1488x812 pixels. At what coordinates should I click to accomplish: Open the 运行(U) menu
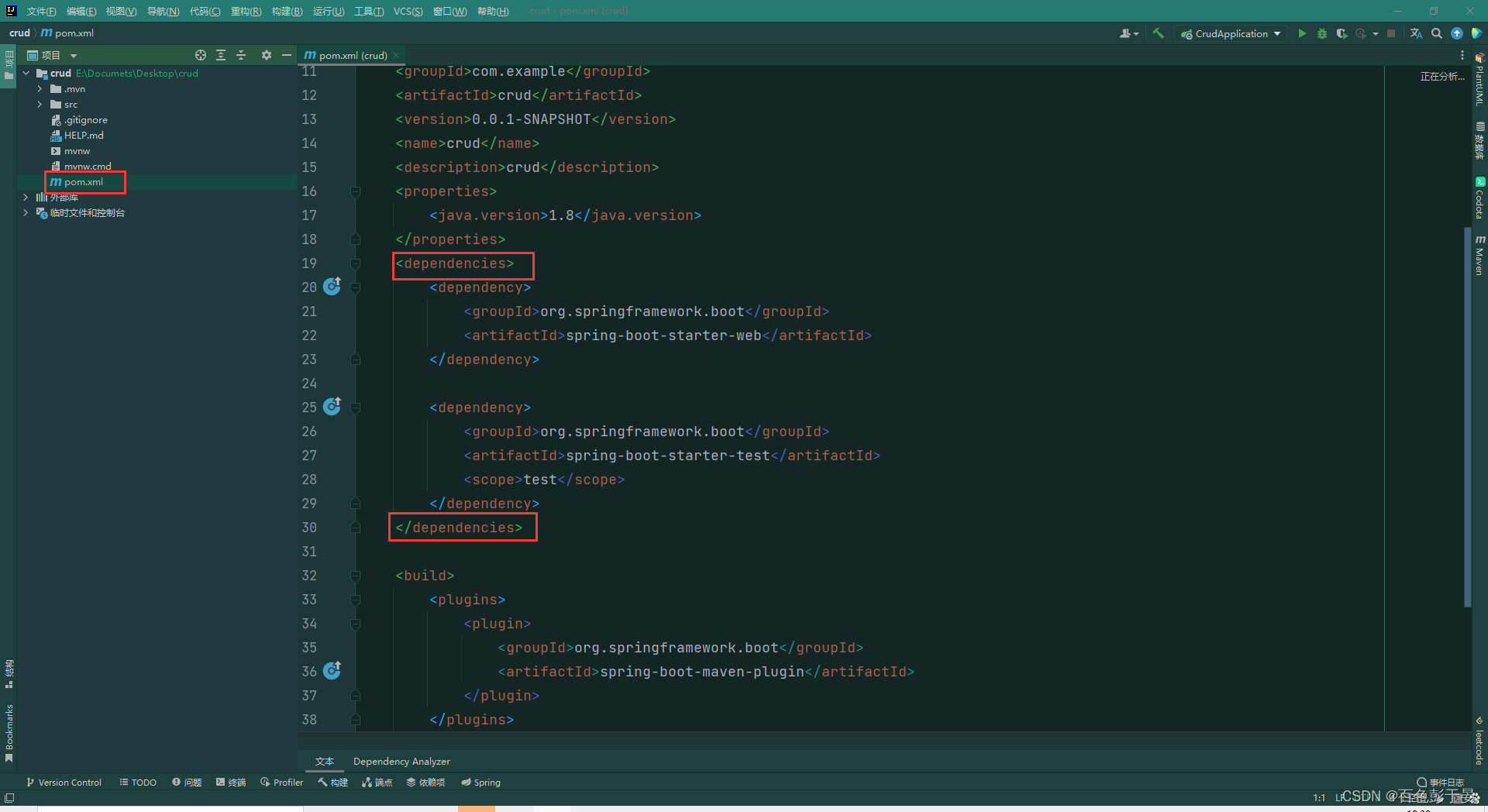click(329, 11)
